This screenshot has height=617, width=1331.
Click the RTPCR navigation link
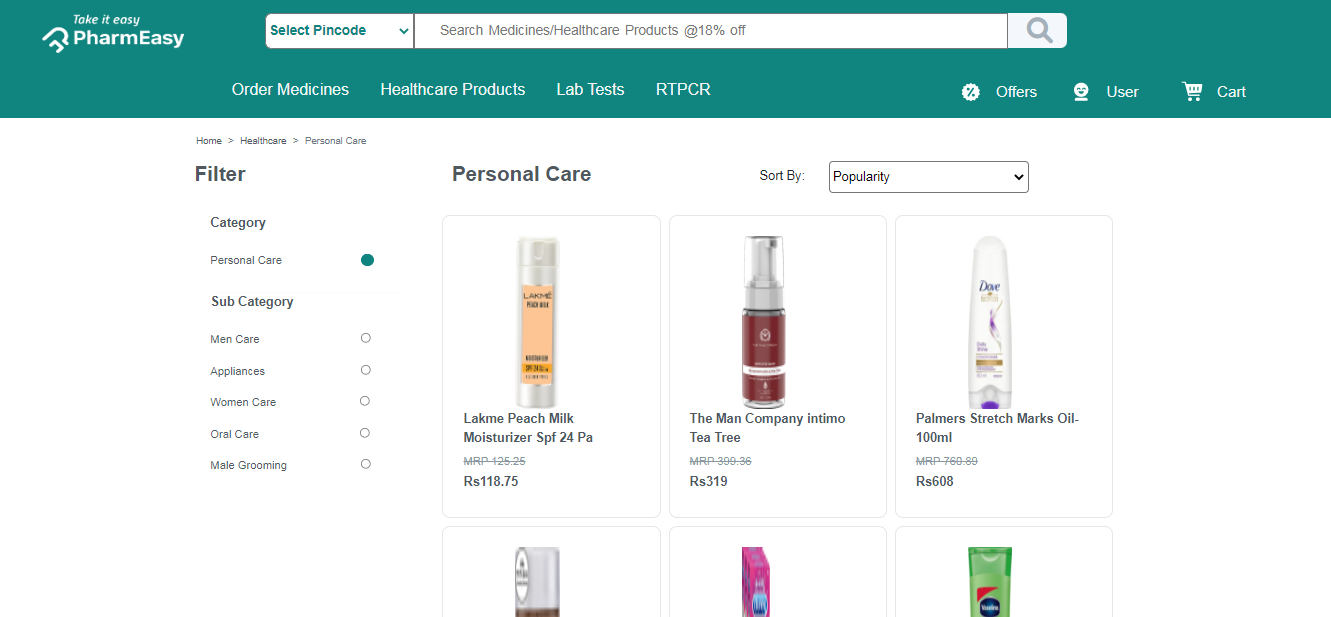coord(683,89)
